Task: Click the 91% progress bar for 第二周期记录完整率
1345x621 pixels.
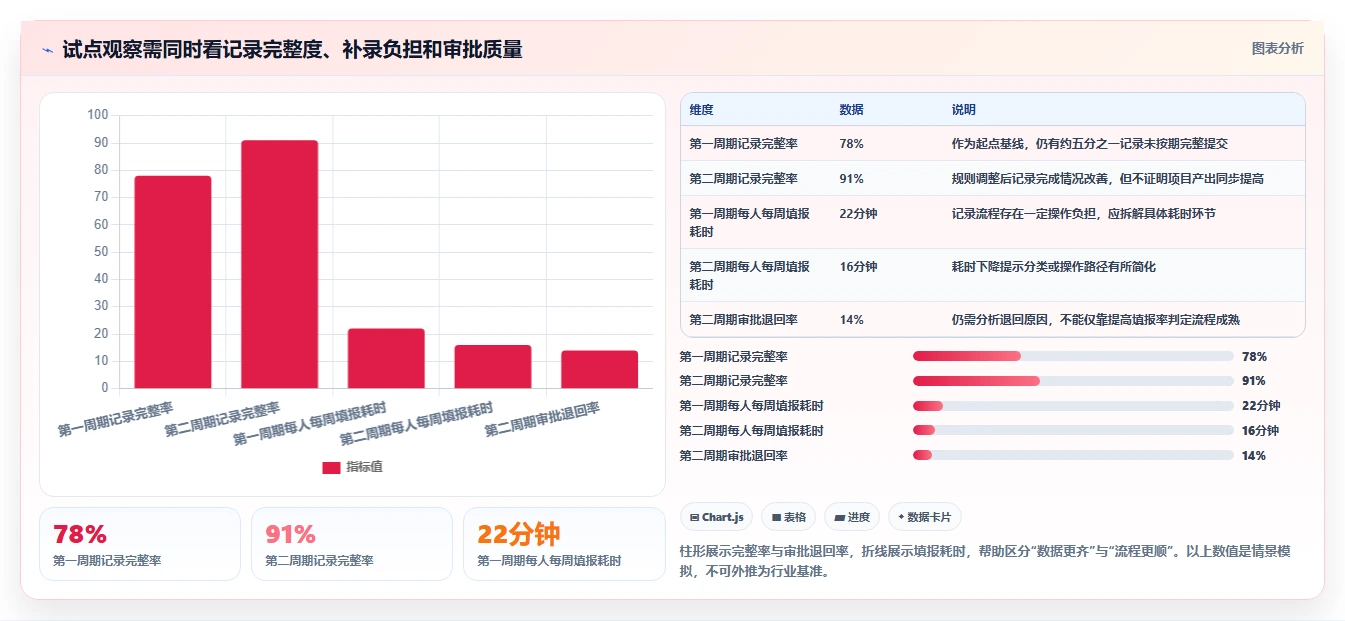Action: coord(1073,381)
